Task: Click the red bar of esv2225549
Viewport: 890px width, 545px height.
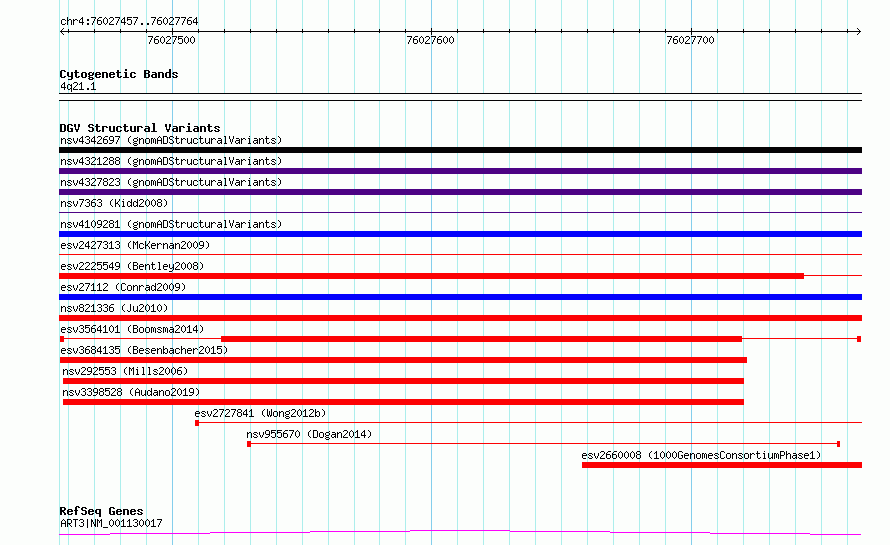Action: [431, 276]
